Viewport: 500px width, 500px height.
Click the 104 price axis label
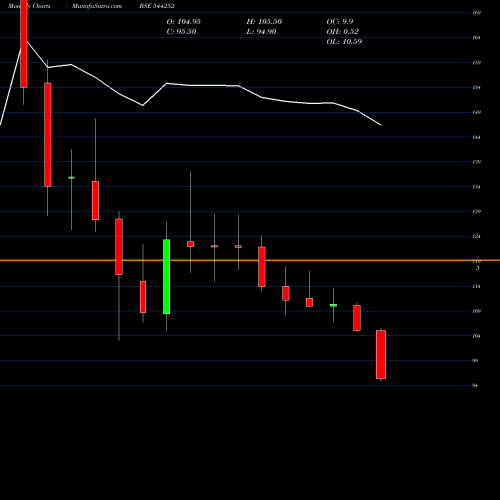click(477, 336)
